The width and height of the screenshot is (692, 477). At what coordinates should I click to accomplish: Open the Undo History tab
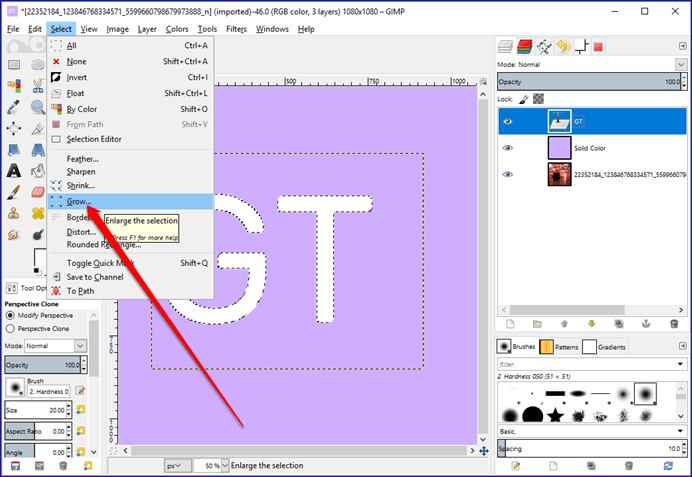[564, 46]
